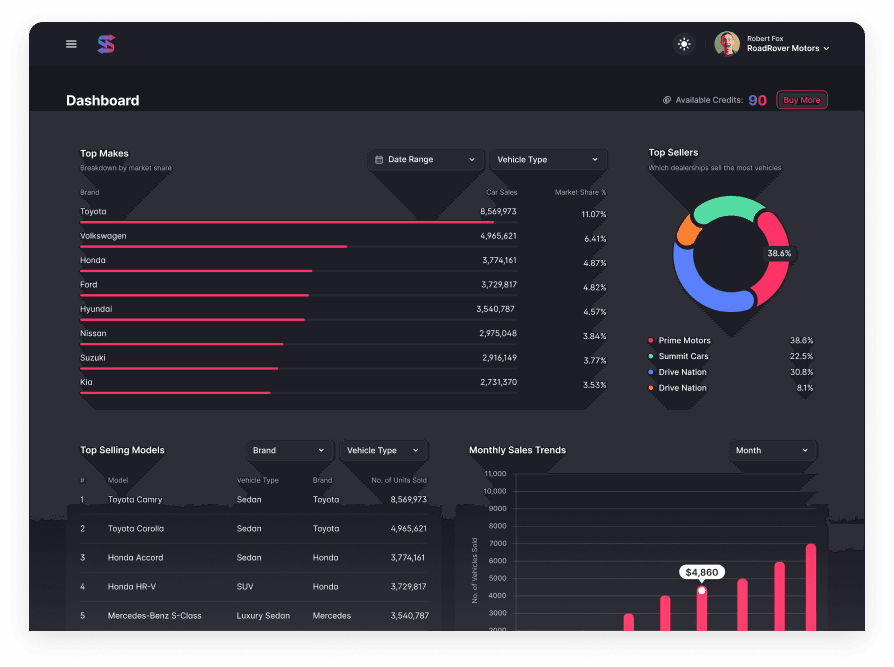Viewport: 894px width, 667px height.
Task: Expand the RoadRover Motors account dropdown
Action: tap(826, 49)
